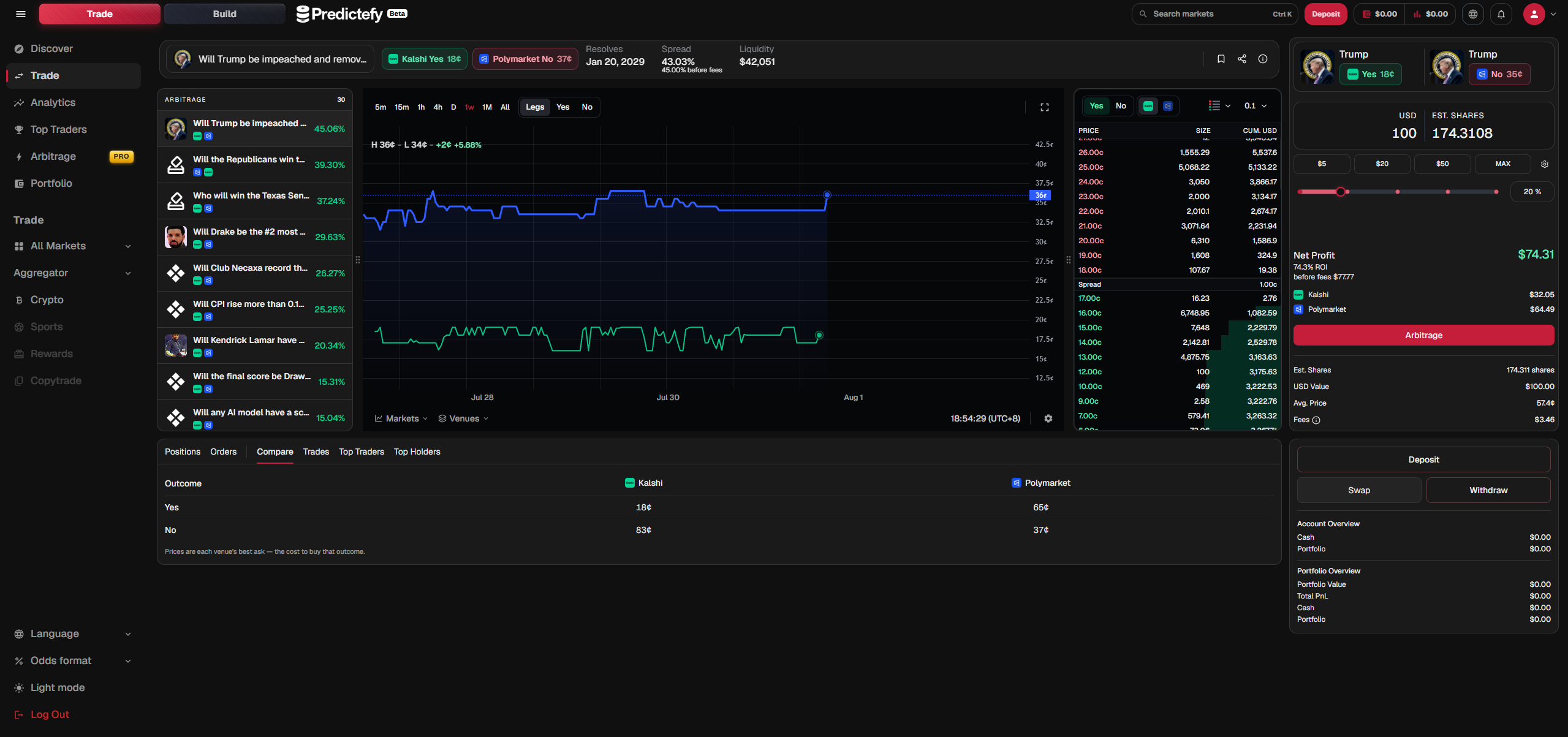
Task: Show Legs view on the chart
Action: coord(535,107)
